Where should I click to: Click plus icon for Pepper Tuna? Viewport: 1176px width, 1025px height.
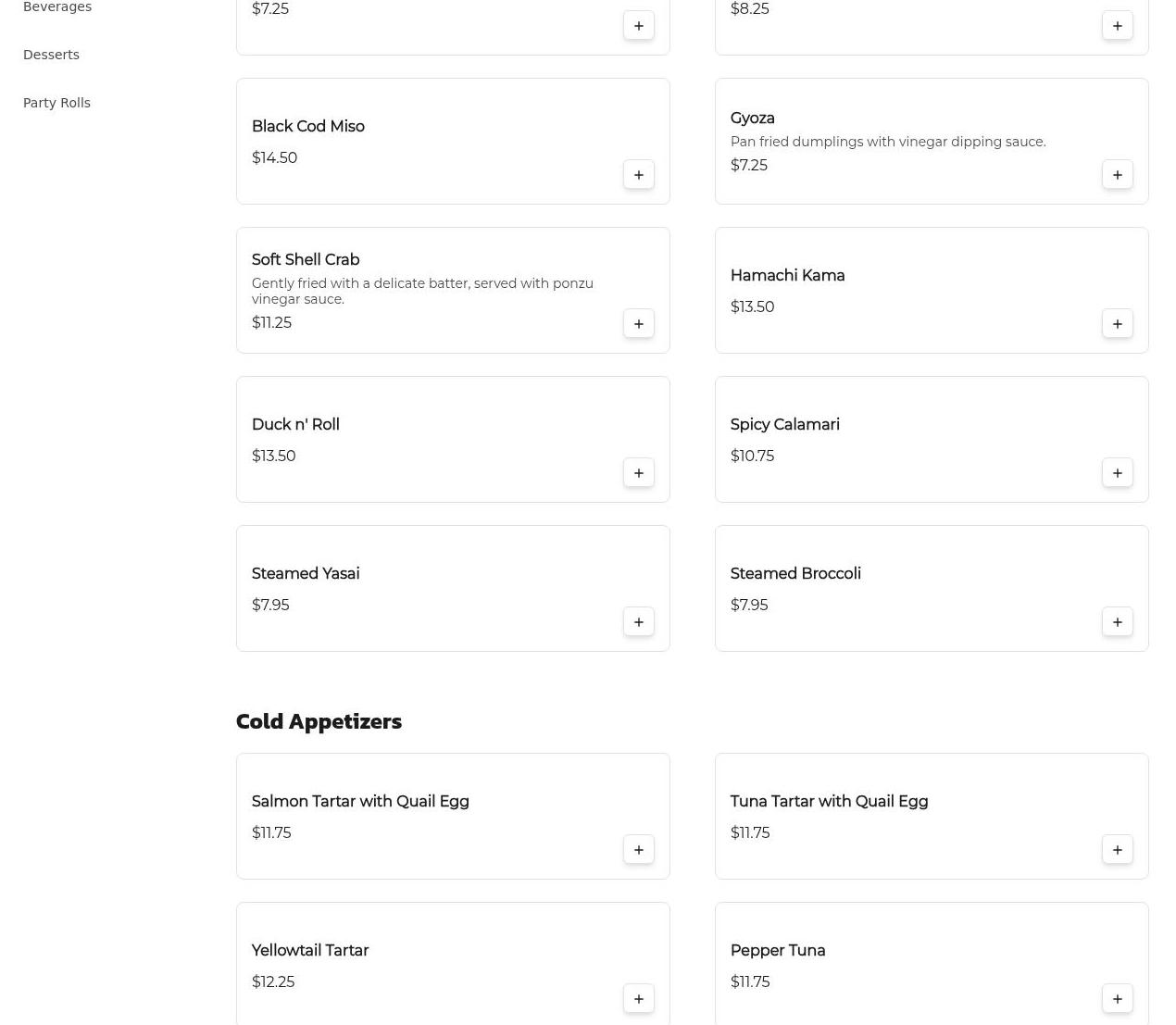(x=1117, y=999)
